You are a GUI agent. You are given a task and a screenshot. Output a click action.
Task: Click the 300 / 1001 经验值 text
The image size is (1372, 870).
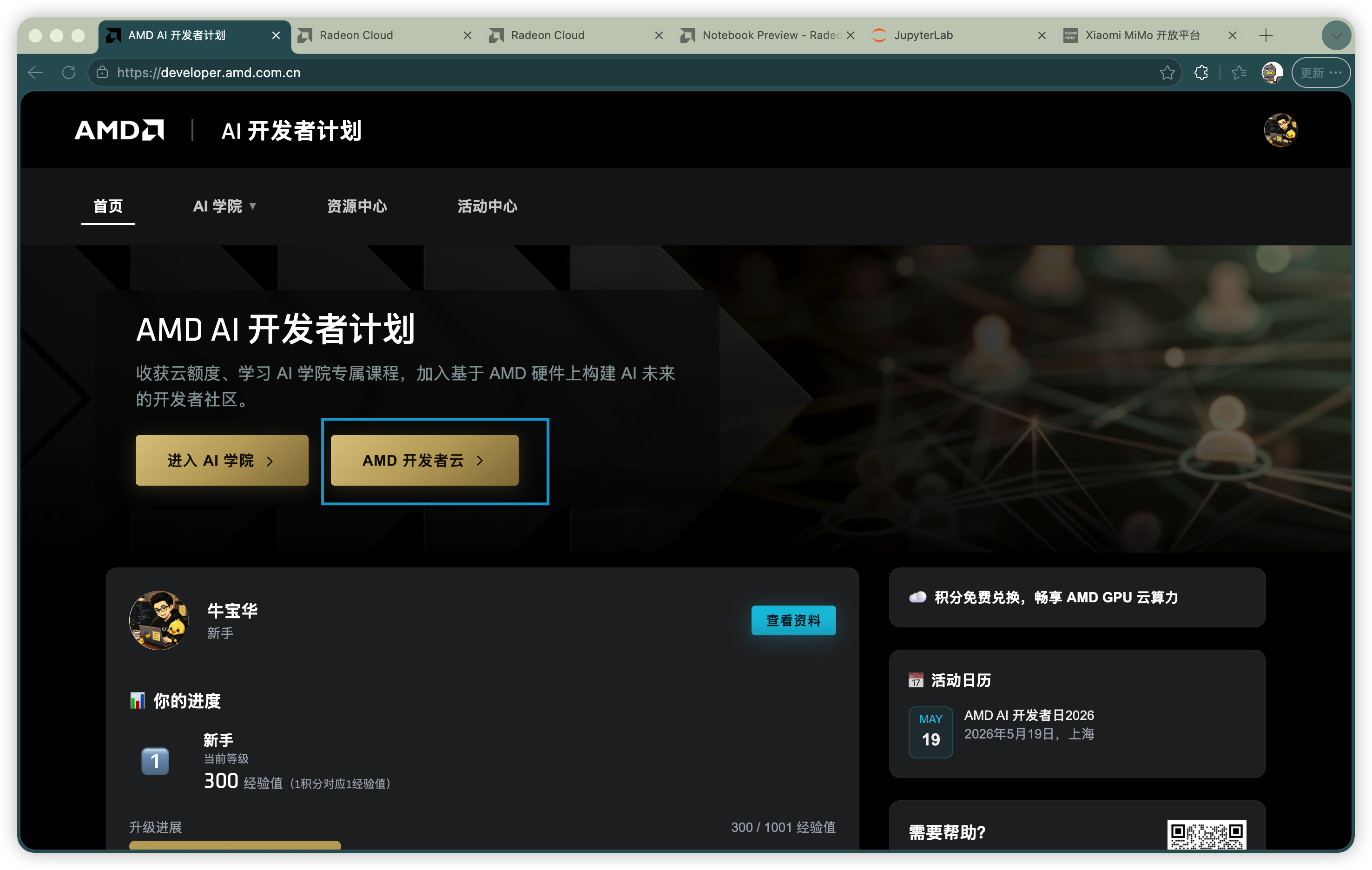(783, 827)
